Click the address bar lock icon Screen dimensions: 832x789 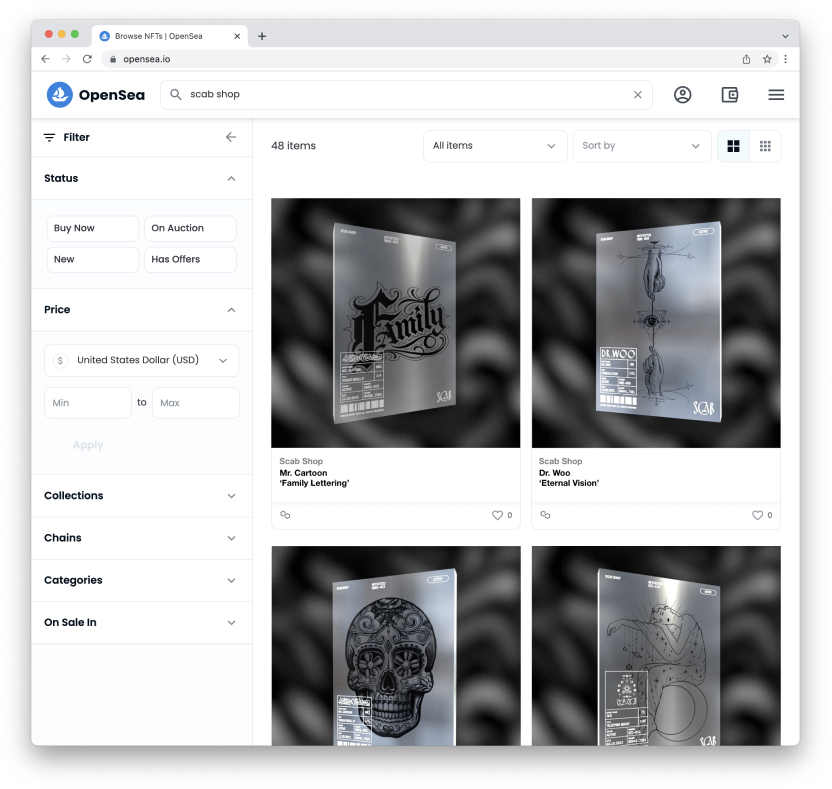tap(112, 59)
